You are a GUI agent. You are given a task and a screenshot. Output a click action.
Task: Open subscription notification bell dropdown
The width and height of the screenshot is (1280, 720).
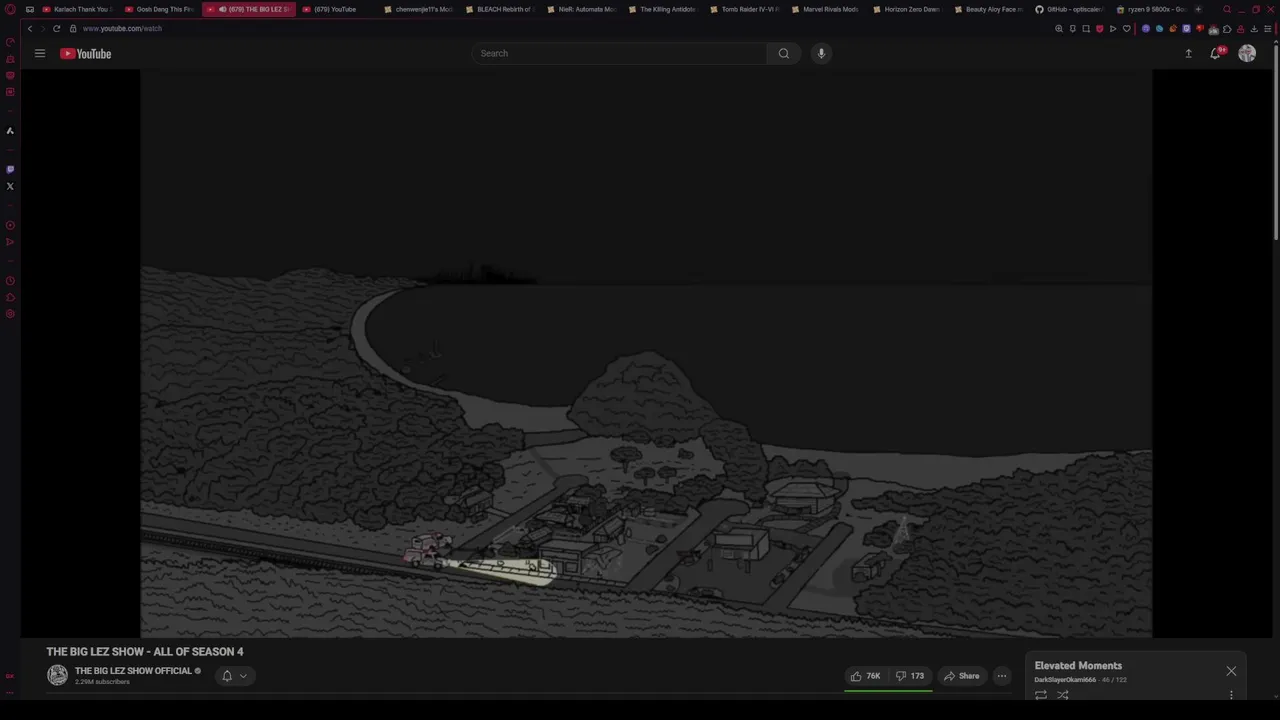235,676
